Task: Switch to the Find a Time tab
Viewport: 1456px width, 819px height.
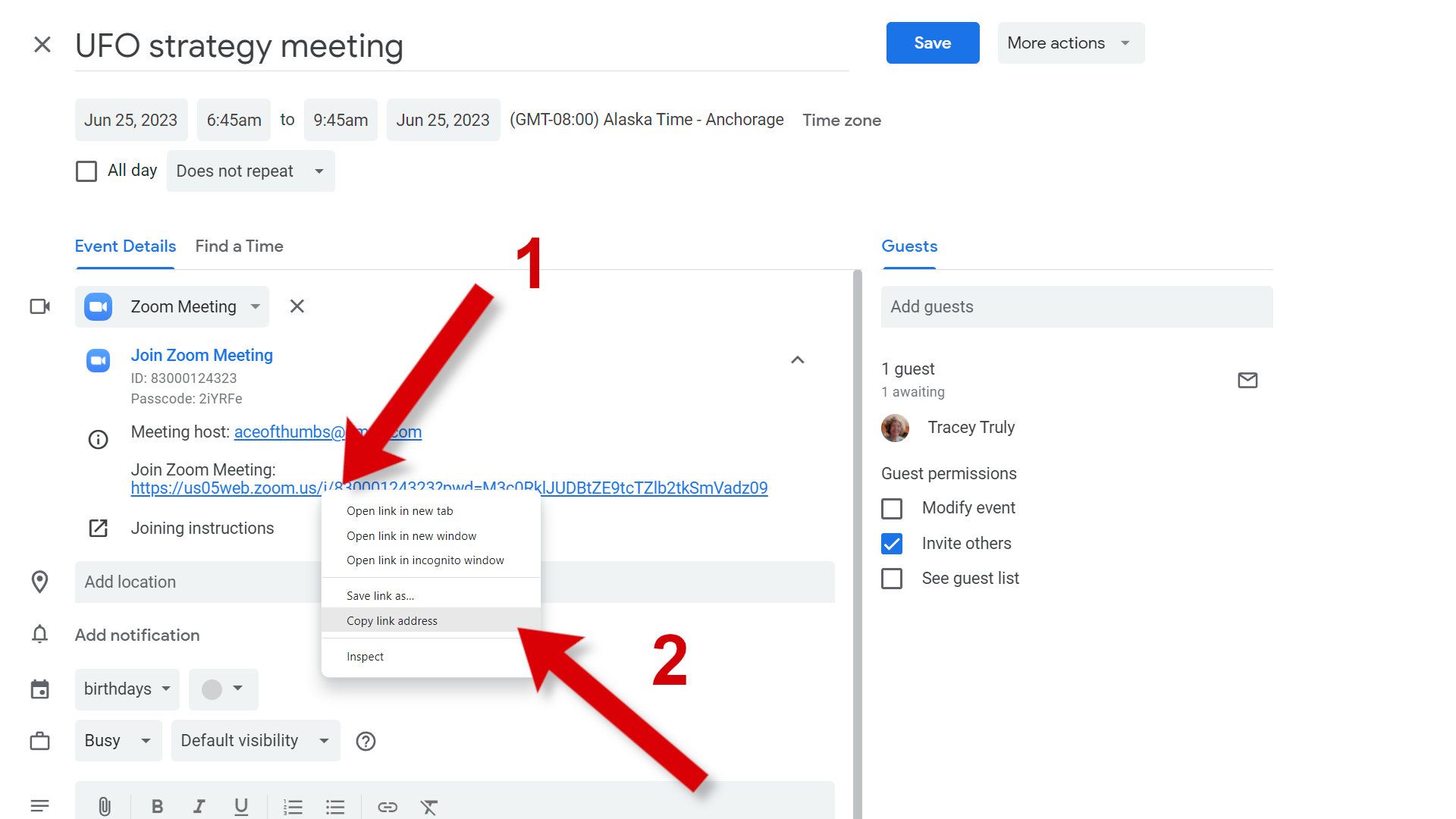Action: pos(239,246)
